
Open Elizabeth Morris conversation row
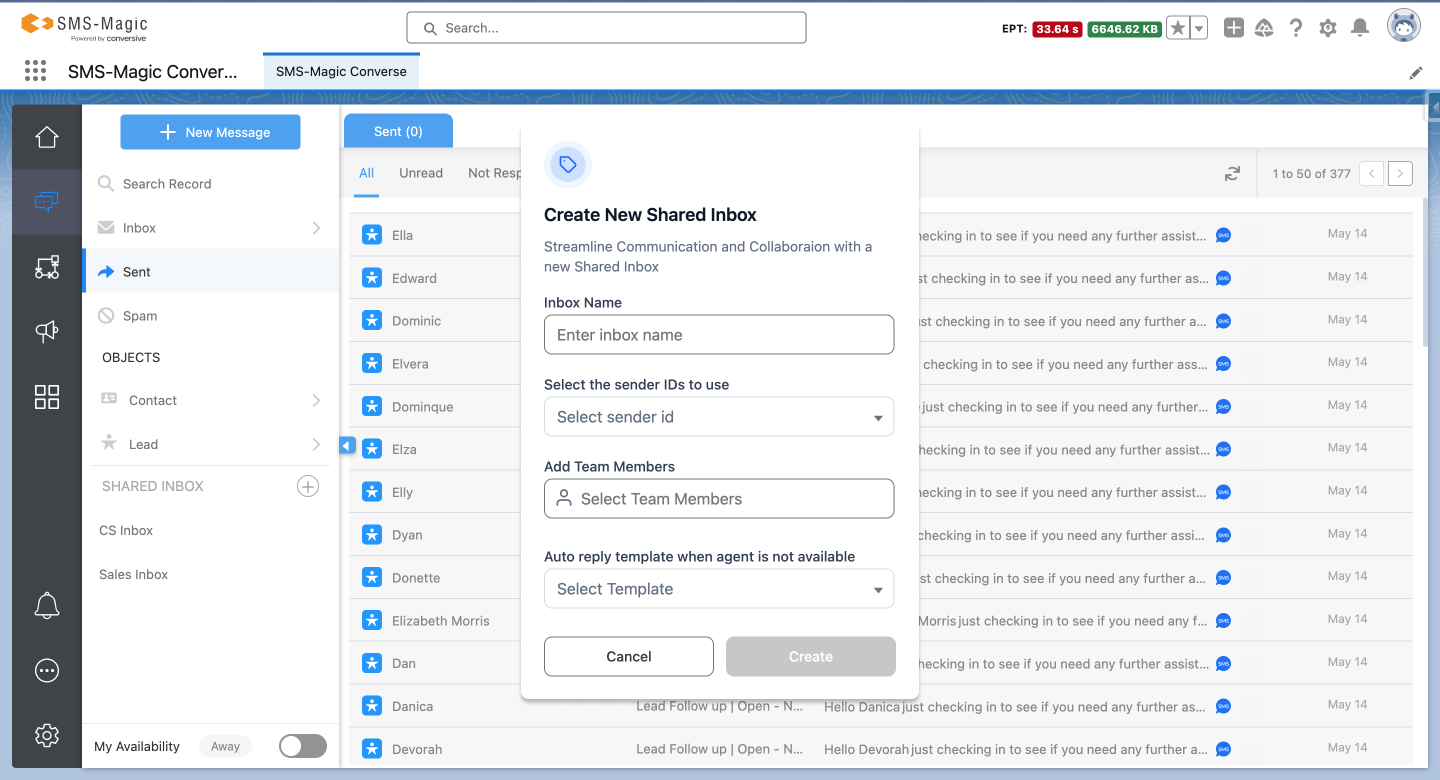tap(880, 621)
